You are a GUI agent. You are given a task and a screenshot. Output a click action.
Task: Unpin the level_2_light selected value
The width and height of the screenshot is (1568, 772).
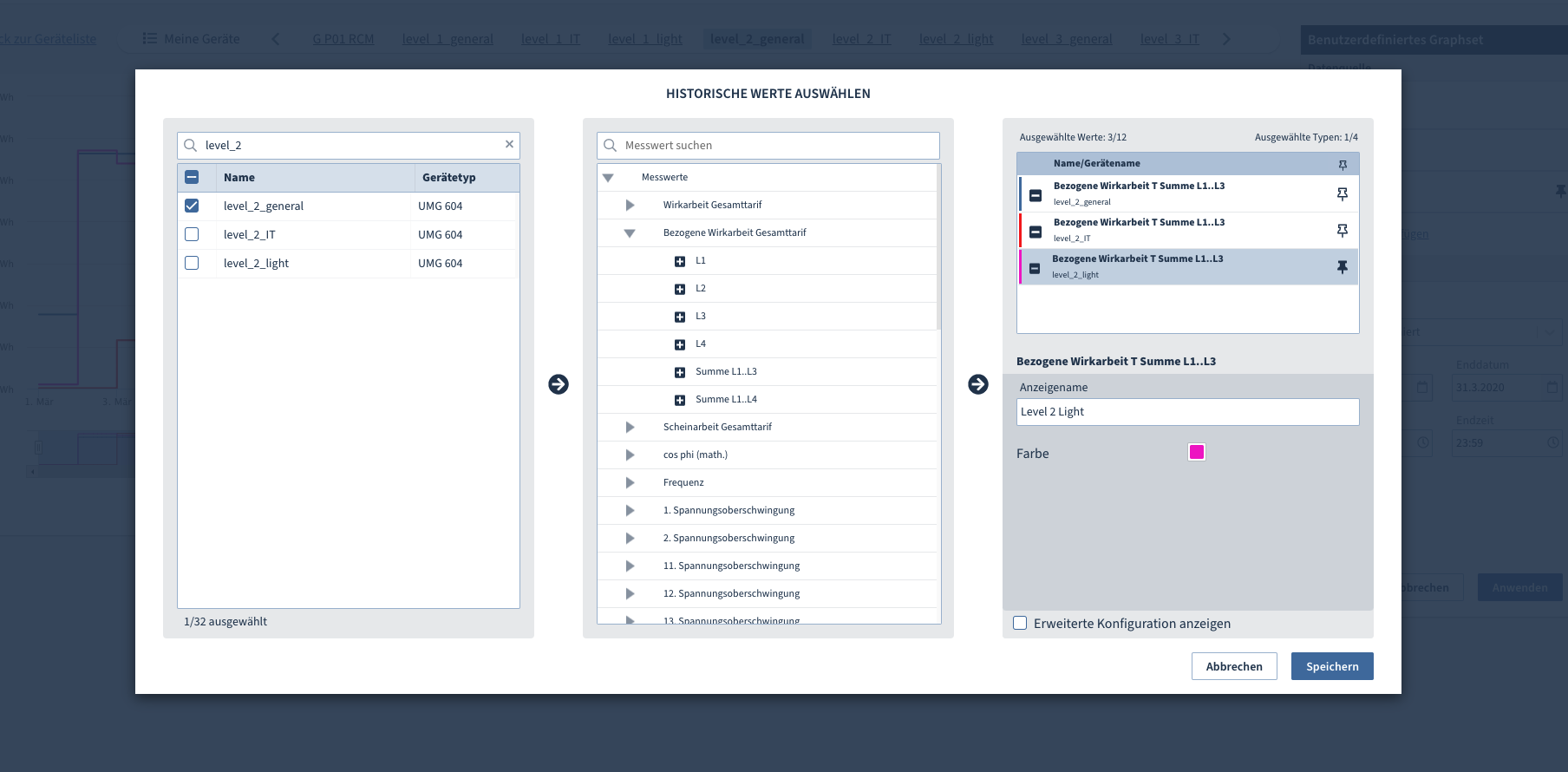click(x=1342, y=267)
